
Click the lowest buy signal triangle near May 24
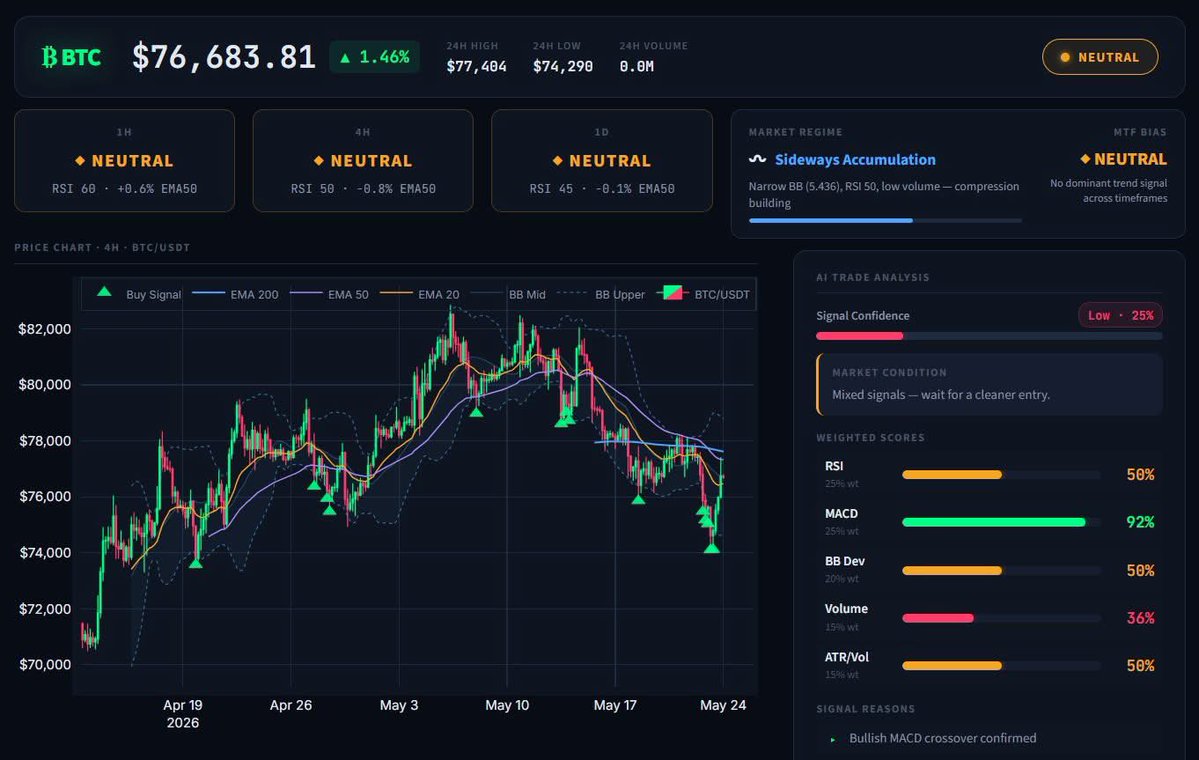coord(712,547)
